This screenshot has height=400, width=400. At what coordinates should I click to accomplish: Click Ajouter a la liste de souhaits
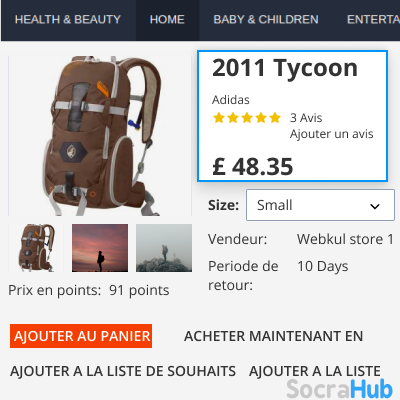pyautogui.click(x=123, y=371)
